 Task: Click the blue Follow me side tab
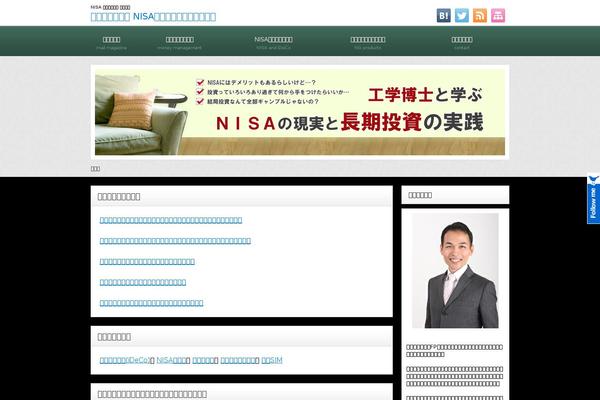point(593,199)
